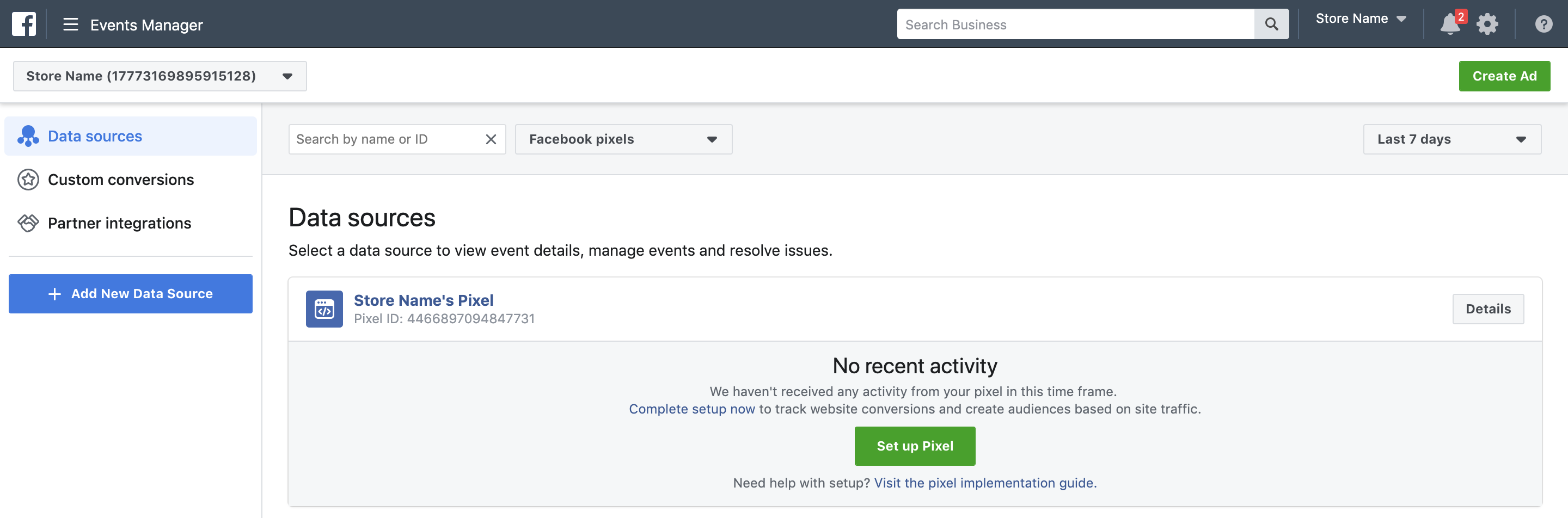This screenshot has height=518, width=1568.
Task: Select Custom conversions in the sidebar
Action: click(x=130, y=180)
